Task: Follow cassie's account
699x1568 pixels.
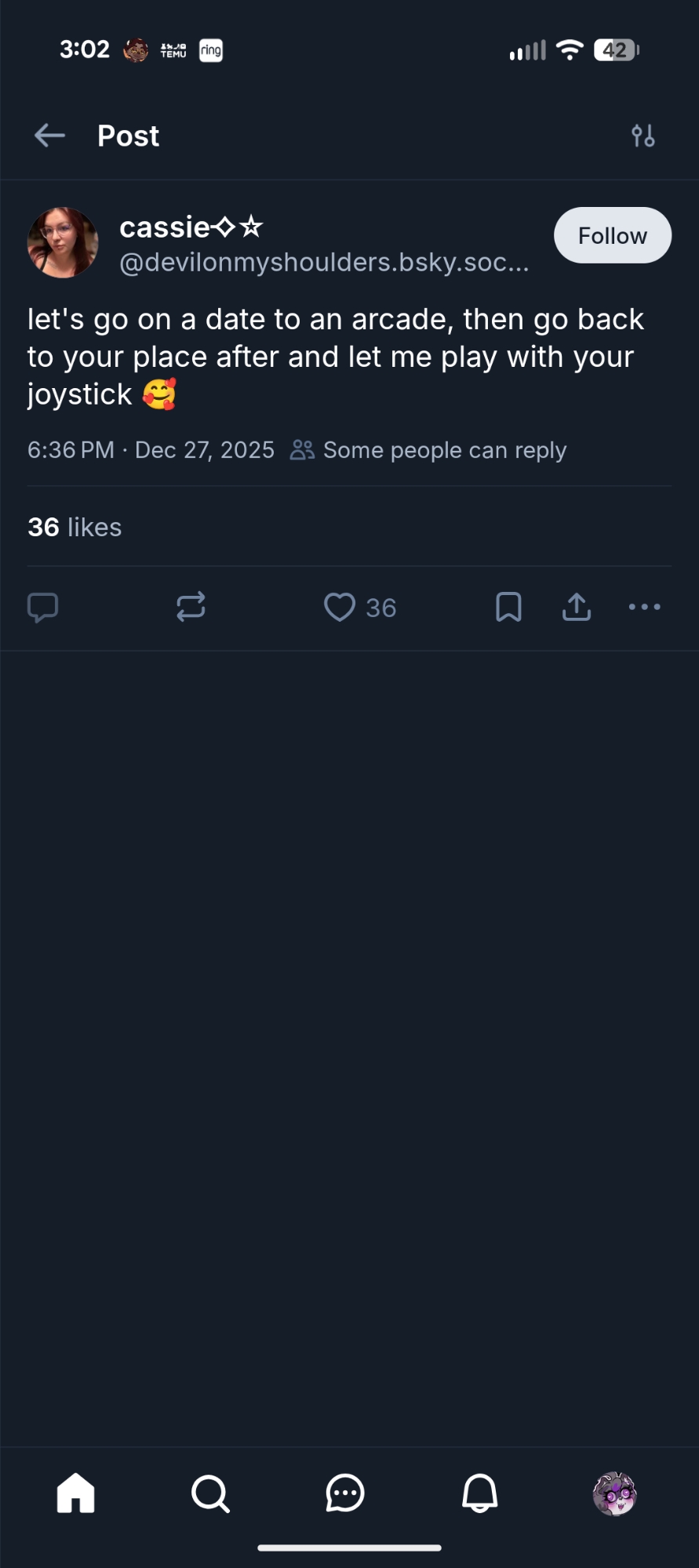Action: tap(612, 235)
